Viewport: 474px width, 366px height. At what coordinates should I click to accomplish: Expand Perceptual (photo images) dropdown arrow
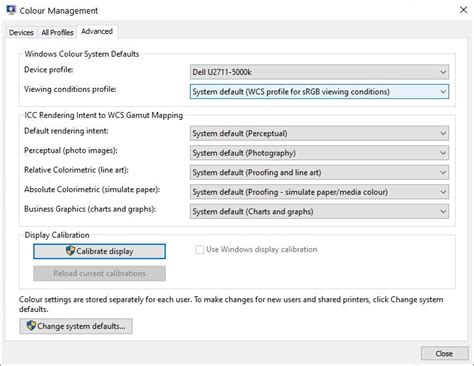coord(443,153)
